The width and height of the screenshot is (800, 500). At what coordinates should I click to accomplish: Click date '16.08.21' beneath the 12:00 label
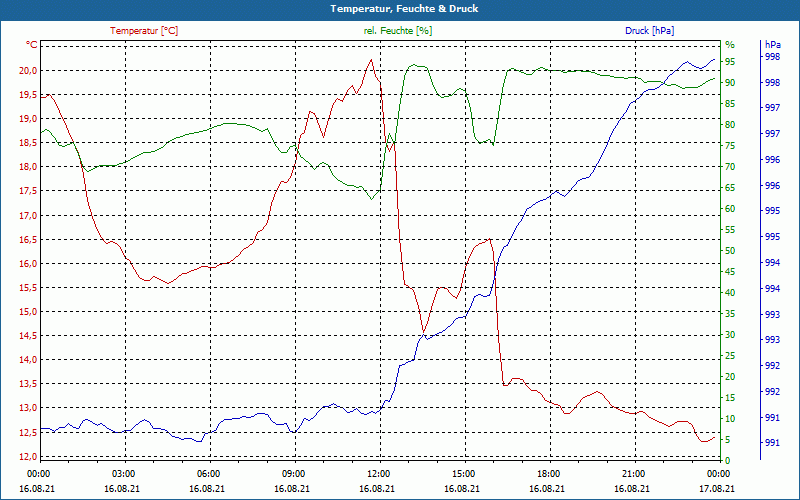click(378, 488)
